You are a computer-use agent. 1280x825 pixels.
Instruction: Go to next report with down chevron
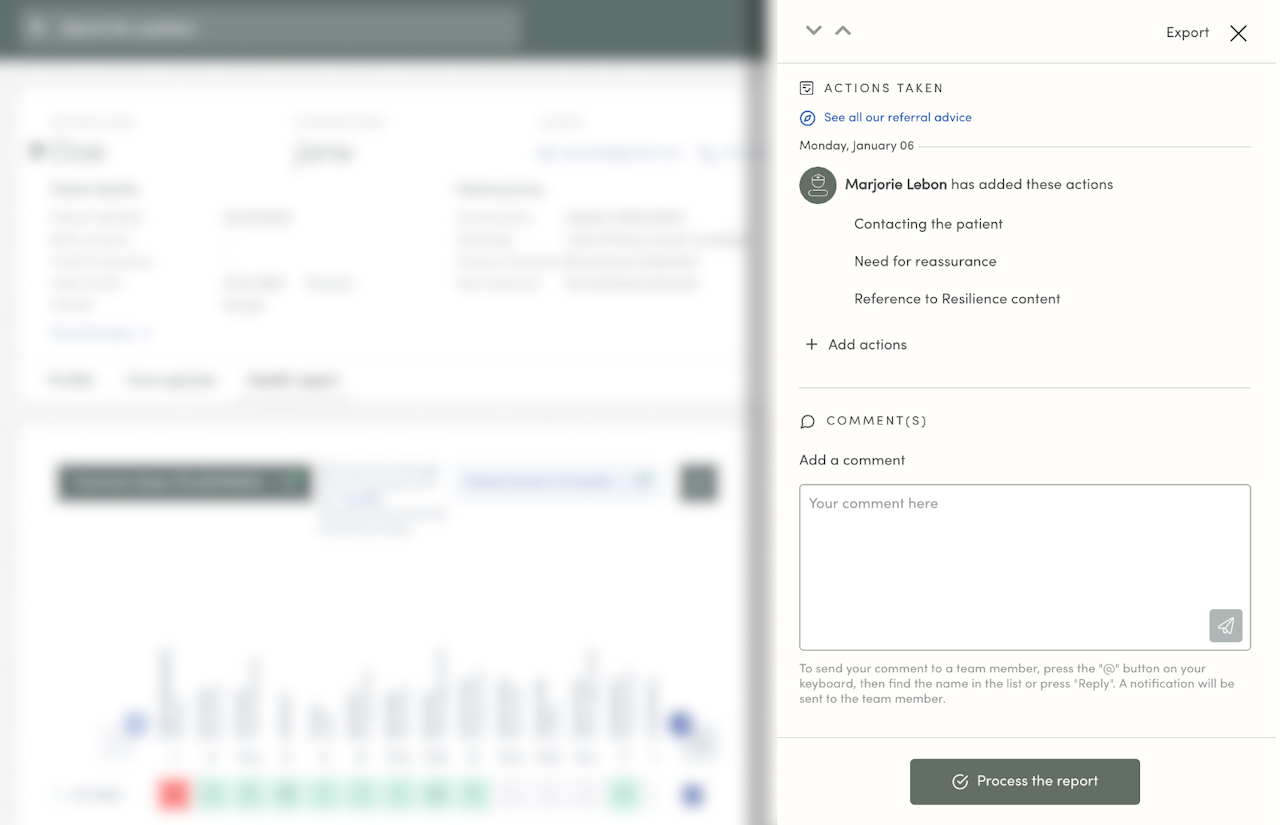point(813,31)
